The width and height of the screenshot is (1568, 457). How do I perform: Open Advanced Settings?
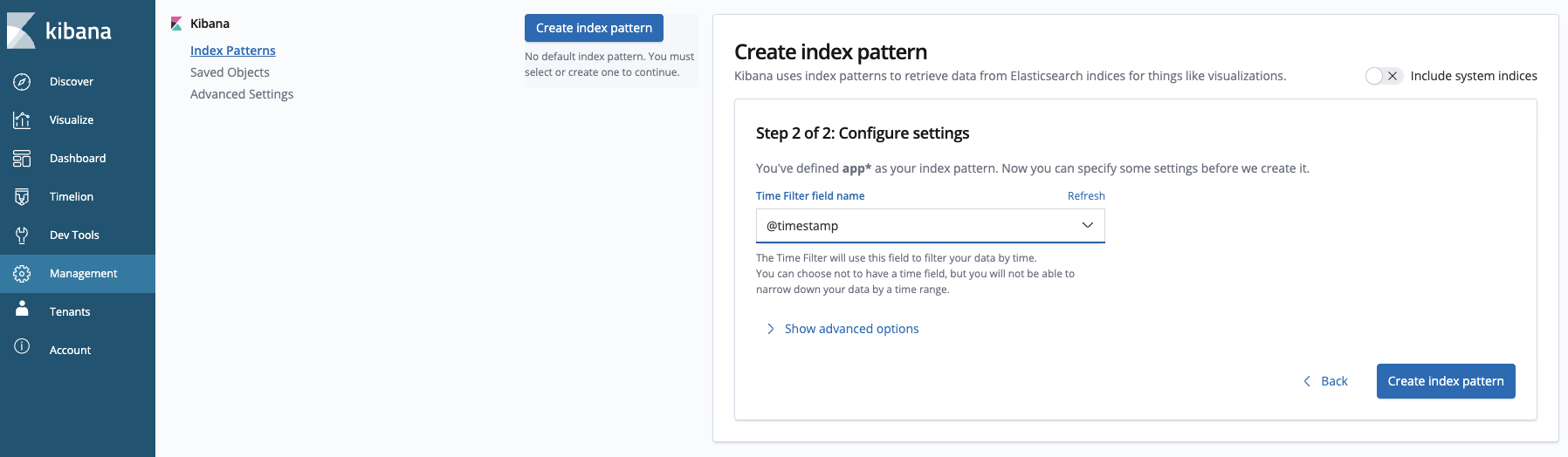pos(242,94)
